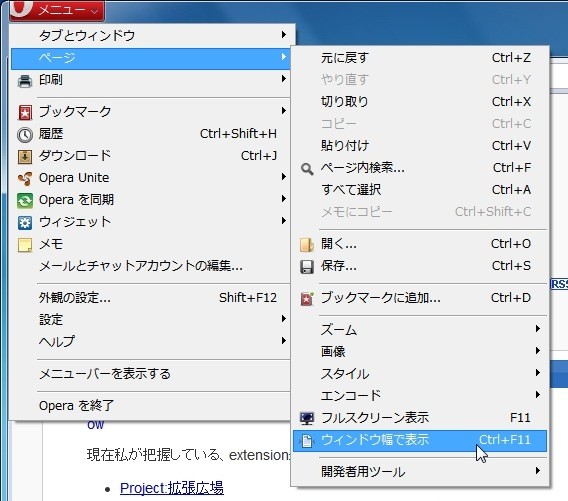Click the add-bookmark icon beside ブックマークに追加
The height and width of the screenshot is (501, 568).
307,298
